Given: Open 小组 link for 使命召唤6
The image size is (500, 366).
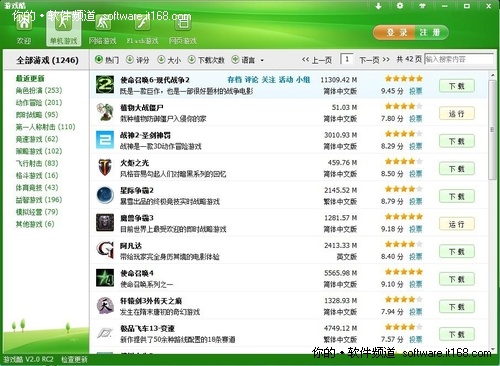Looking at the screenshot, I should [303, 80].
